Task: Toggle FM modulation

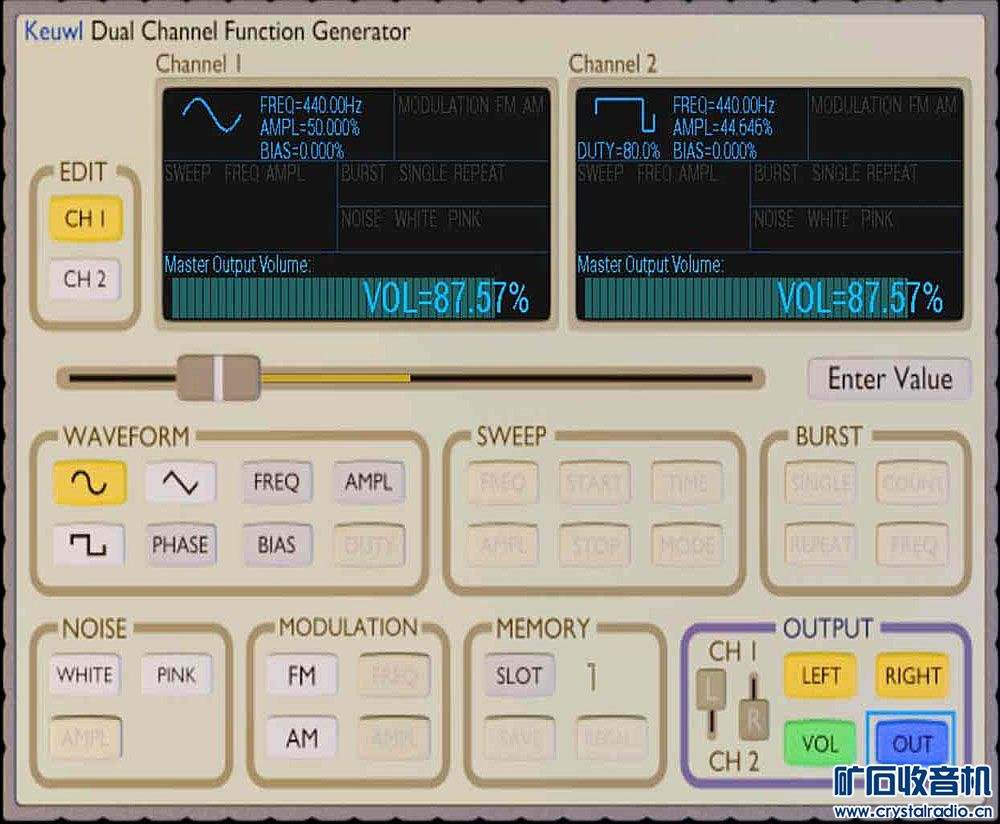Action: click(x=302, y=675)
